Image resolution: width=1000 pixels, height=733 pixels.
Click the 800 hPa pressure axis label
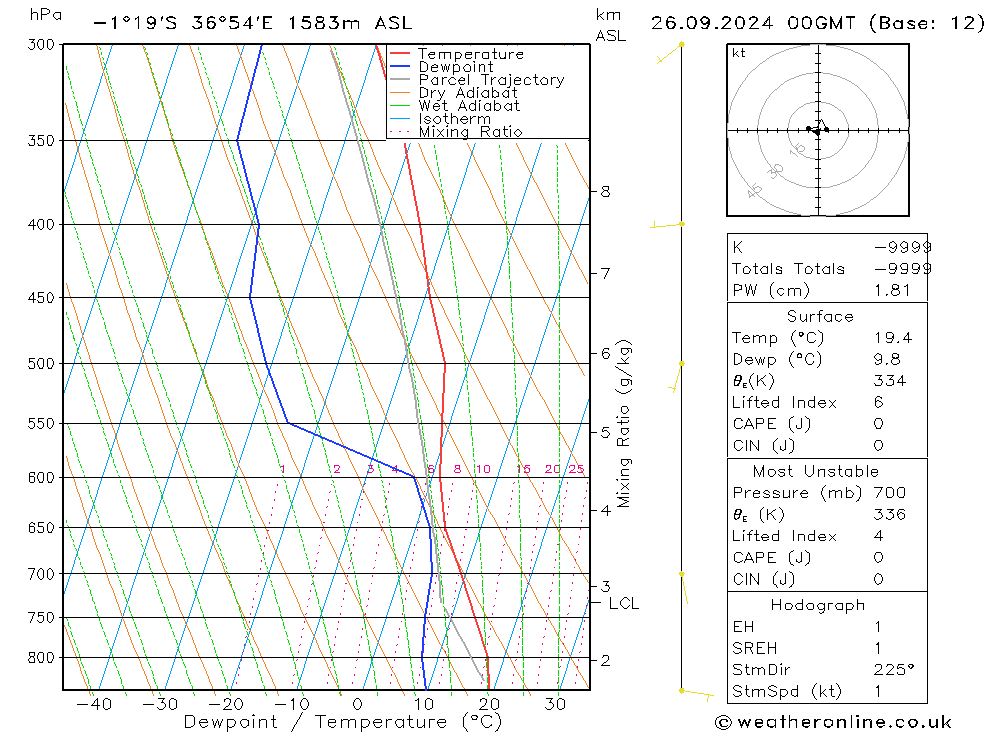click(x=41, y=658)
